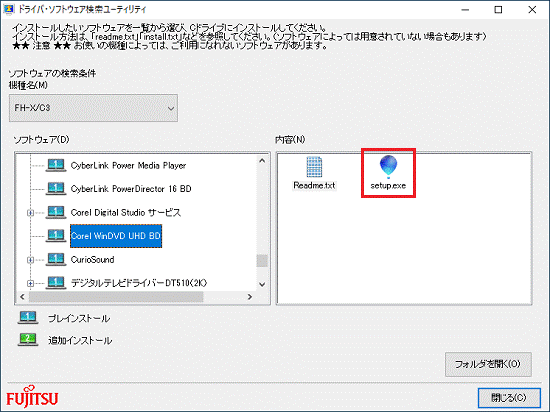Select the highlighted Corel WinDVD UHD BD entry
This screenshot has width=550, height=412.
click(x=116, y=236)
